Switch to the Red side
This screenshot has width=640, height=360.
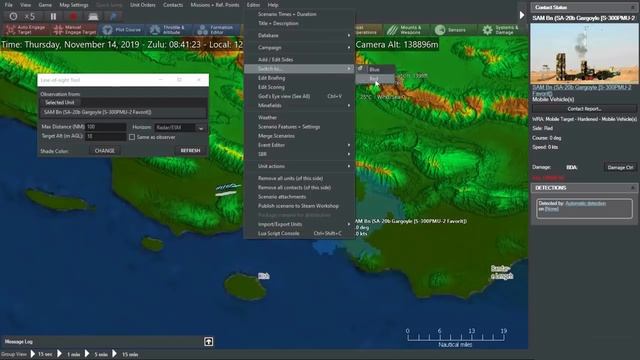[x=375, y=78]
